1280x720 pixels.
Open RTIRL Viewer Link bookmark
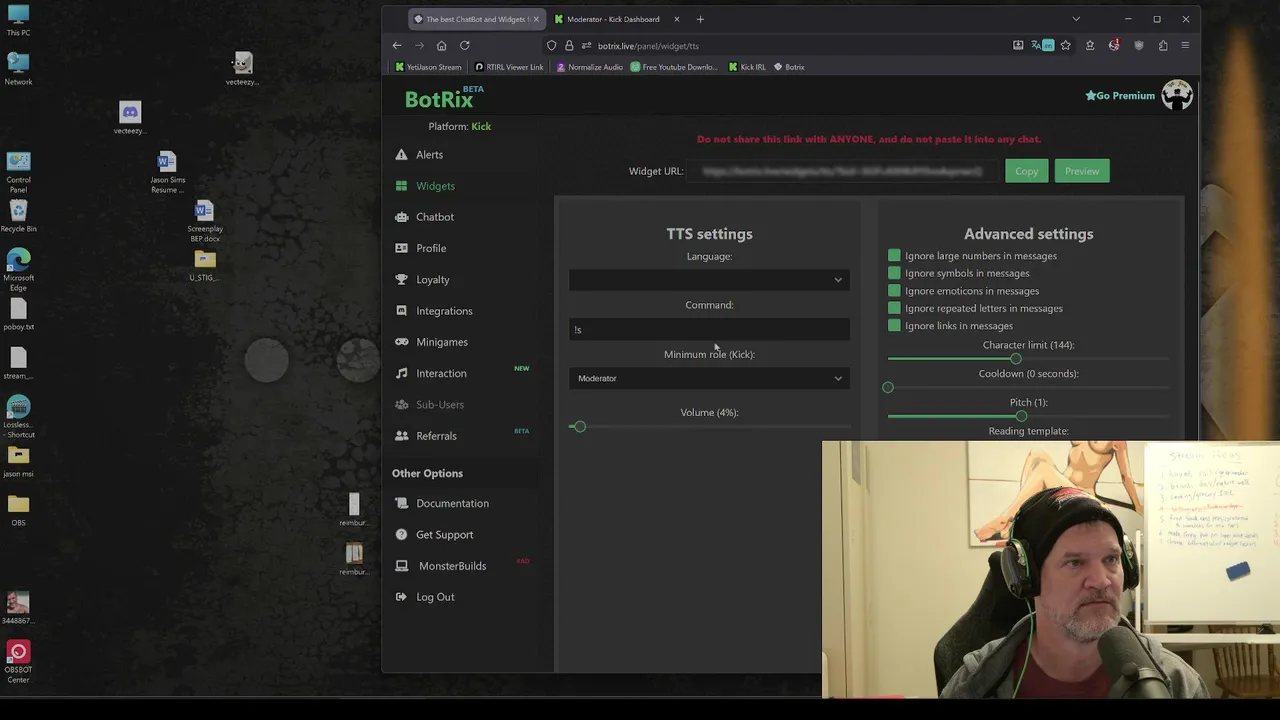[509, 67]
